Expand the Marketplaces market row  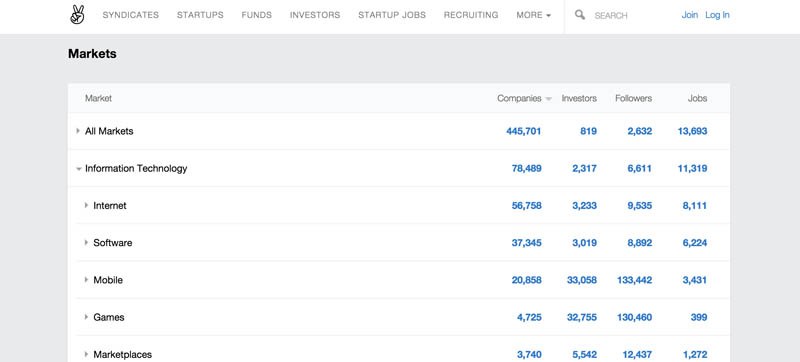coord(86,354)
